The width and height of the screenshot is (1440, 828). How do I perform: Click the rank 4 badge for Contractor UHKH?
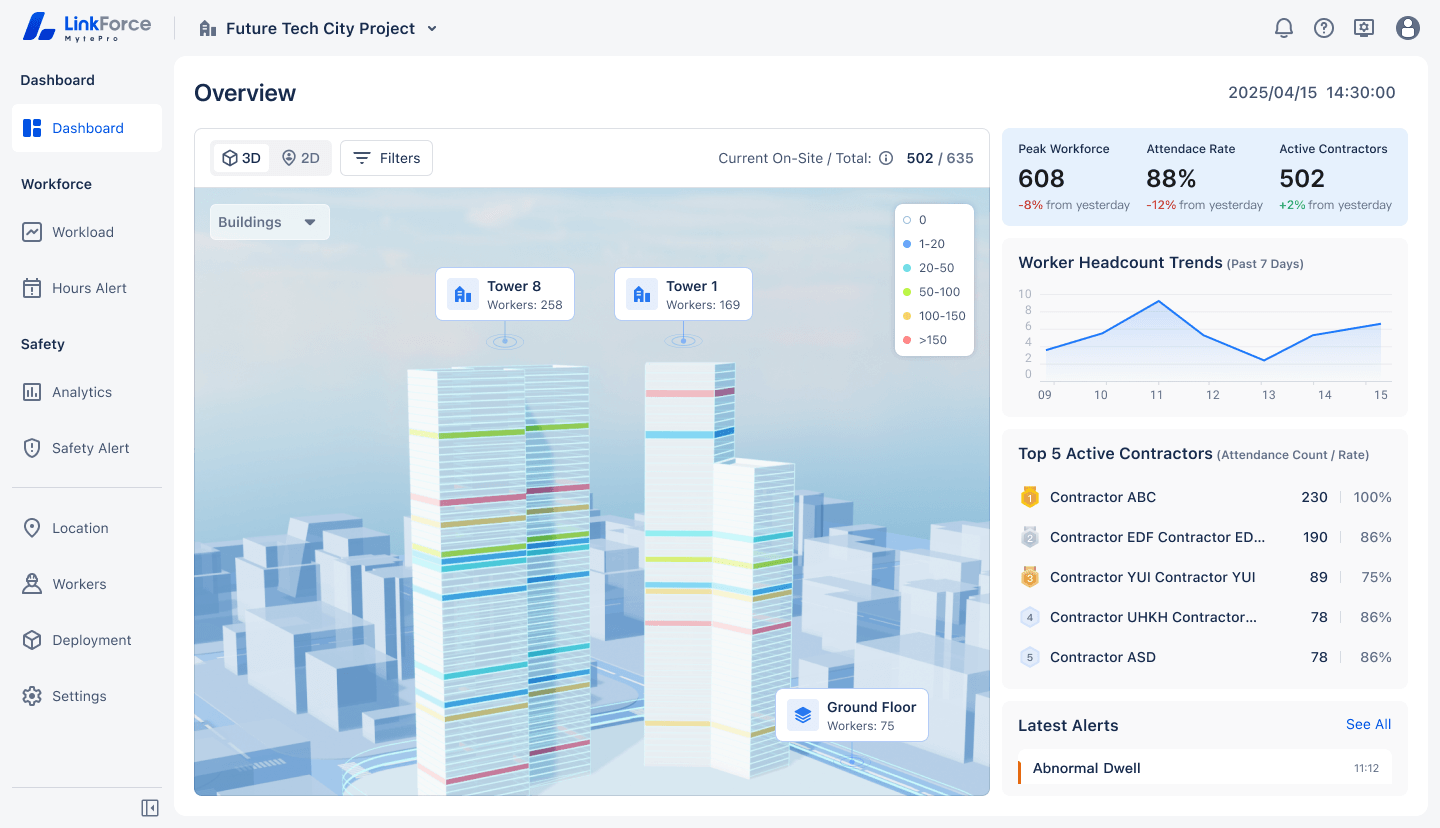click(x=1030, y=617)
